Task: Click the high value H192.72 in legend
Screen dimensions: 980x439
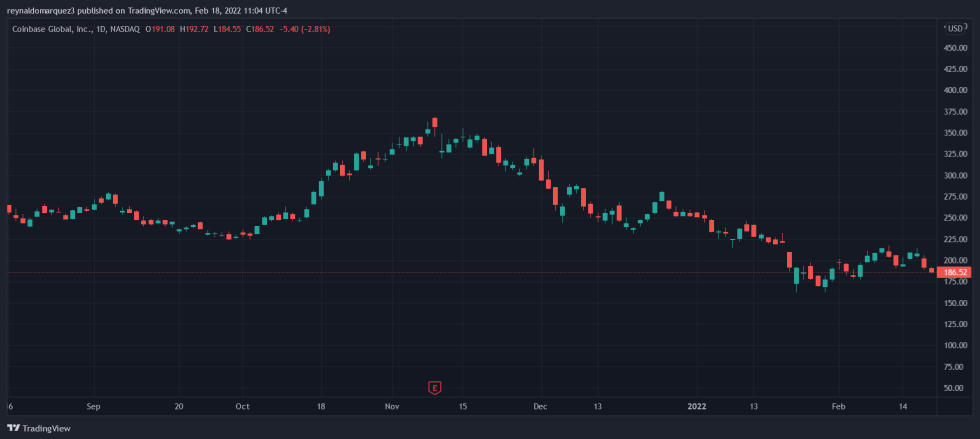Action: (197, 29)
